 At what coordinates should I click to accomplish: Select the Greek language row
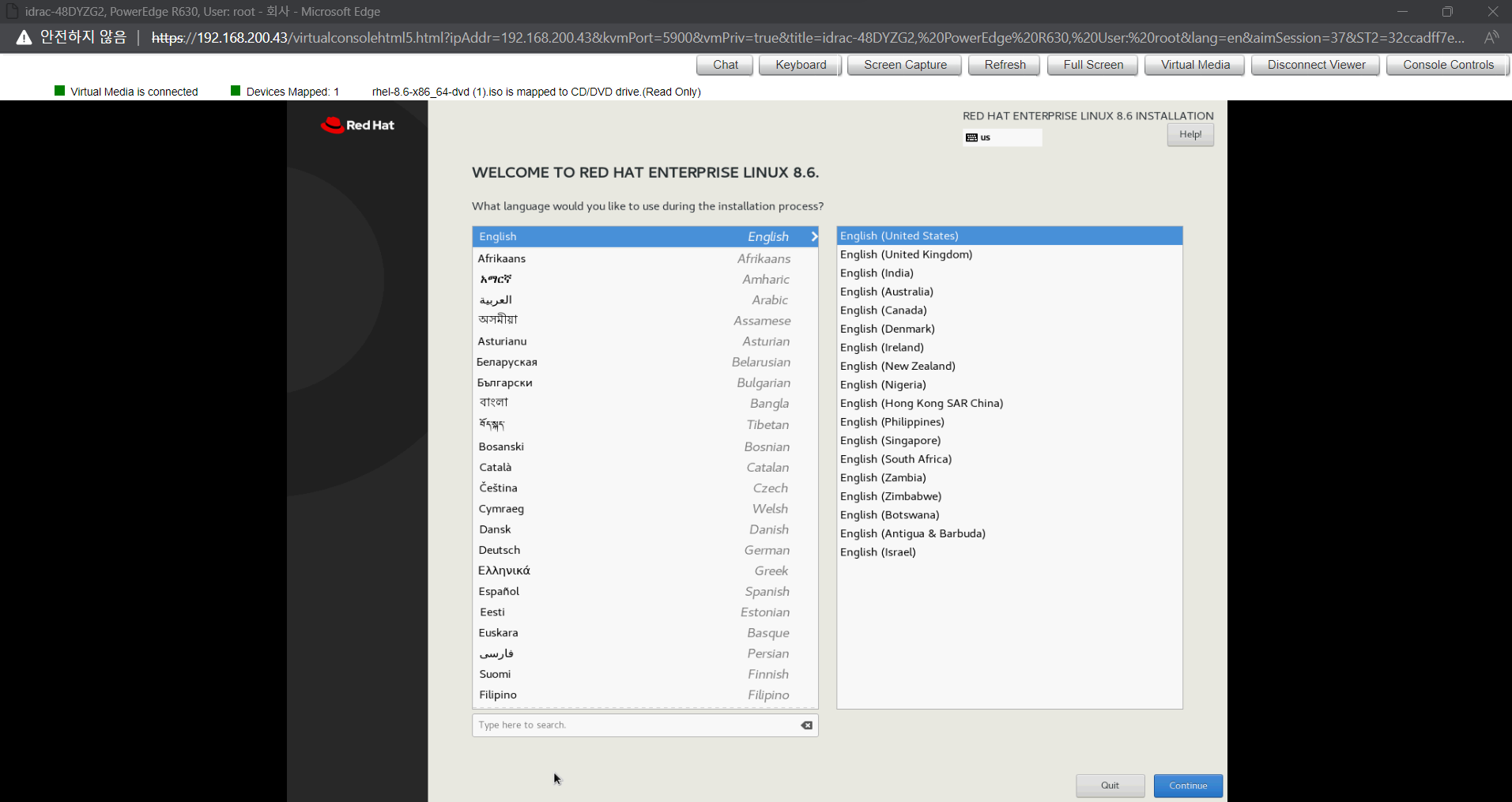(645, 570)
